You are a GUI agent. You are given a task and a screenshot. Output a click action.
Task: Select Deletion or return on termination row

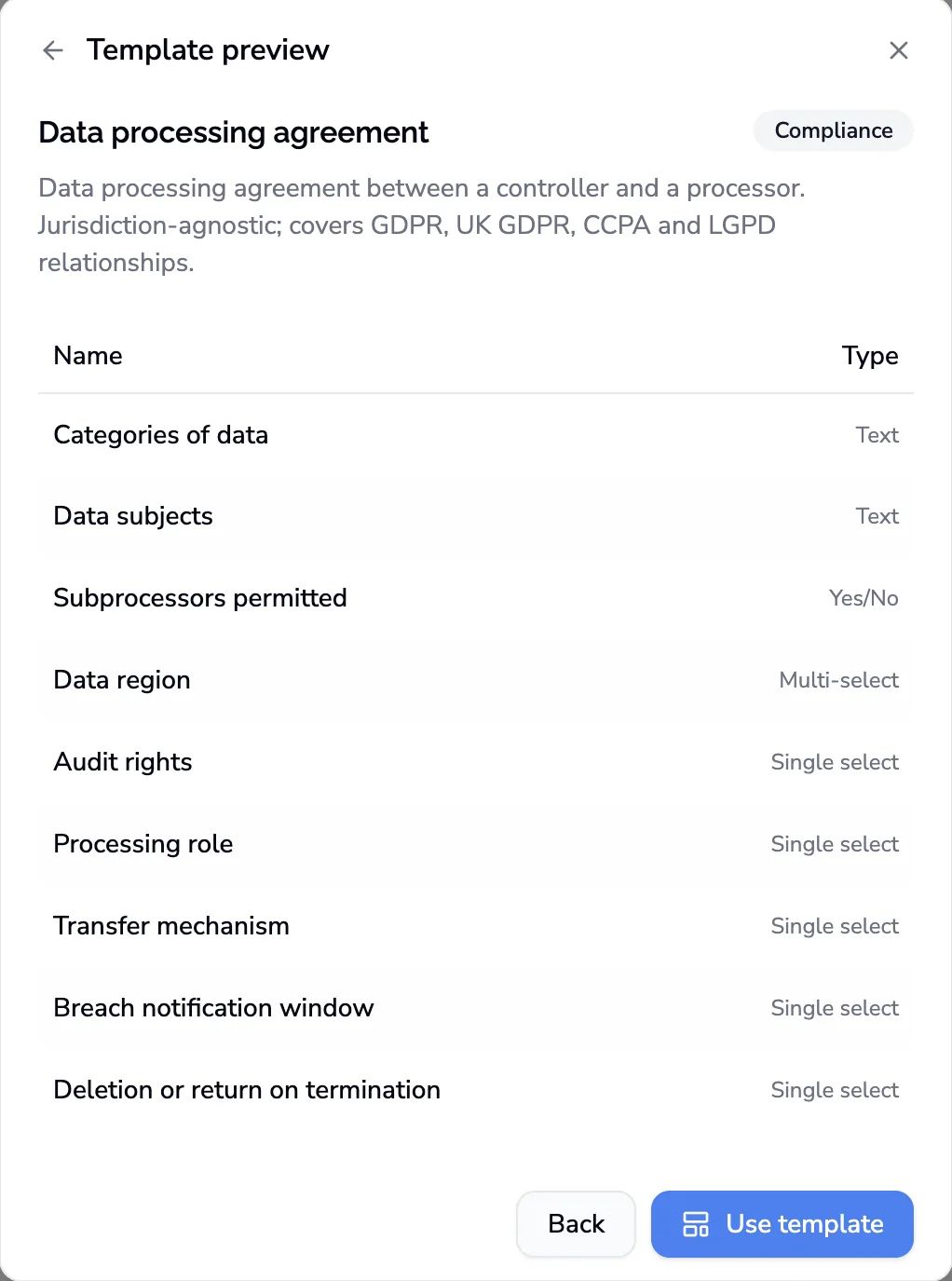point(476,1090)
